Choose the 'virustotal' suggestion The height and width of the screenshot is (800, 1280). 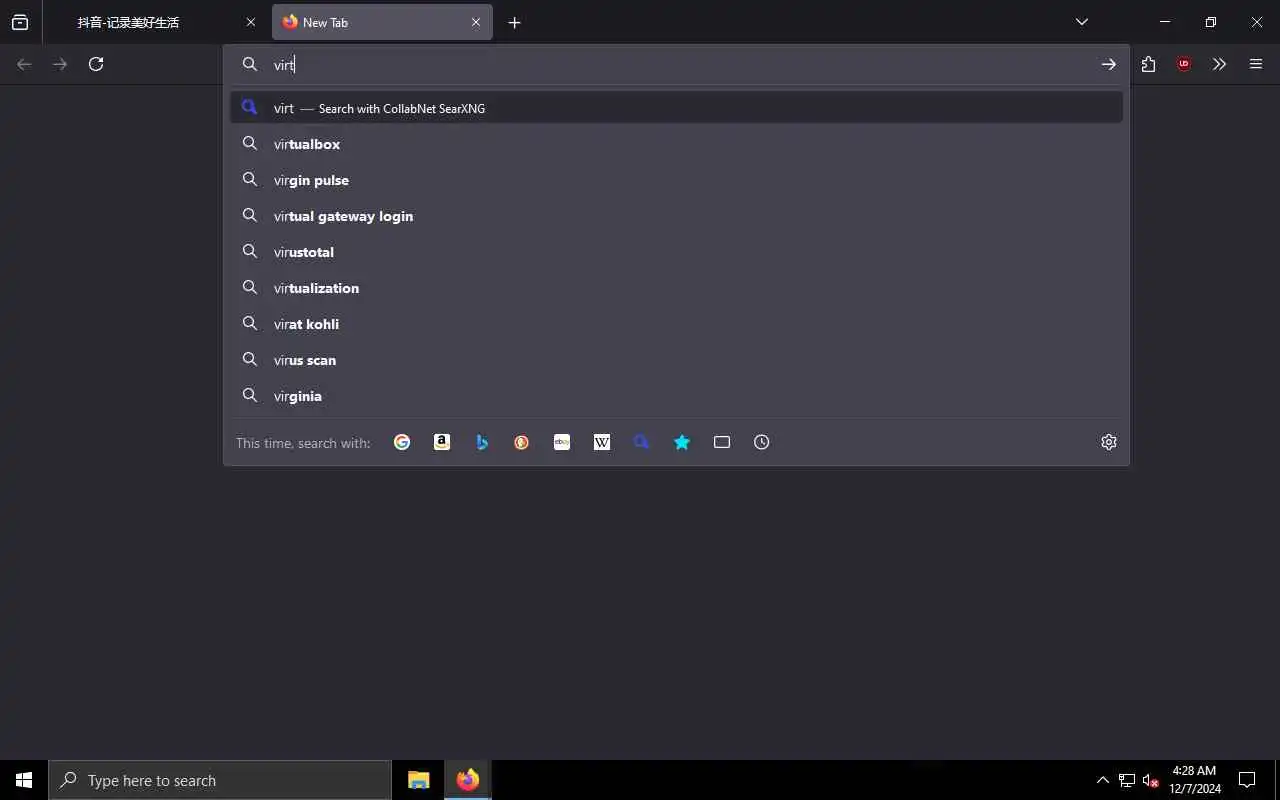pos(676,252)
